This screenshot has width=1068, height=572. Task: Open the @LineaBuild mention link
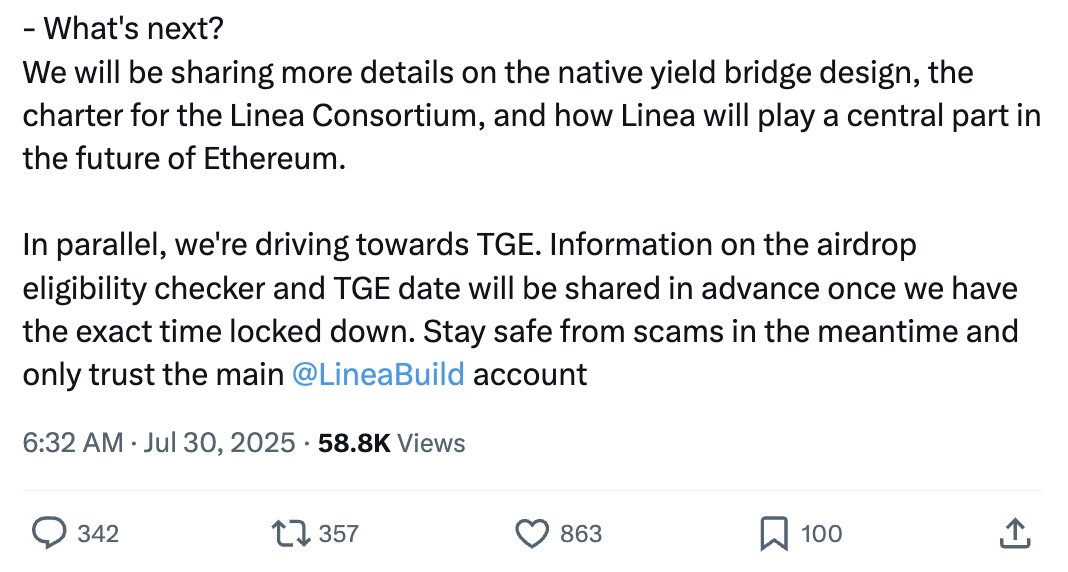378,375
